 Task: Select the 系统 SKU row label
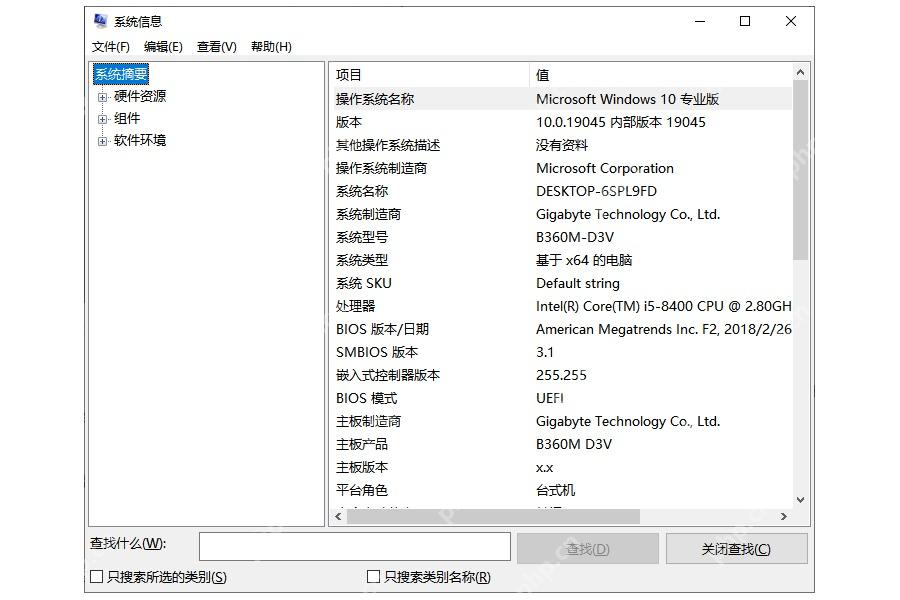click(364, 283)
